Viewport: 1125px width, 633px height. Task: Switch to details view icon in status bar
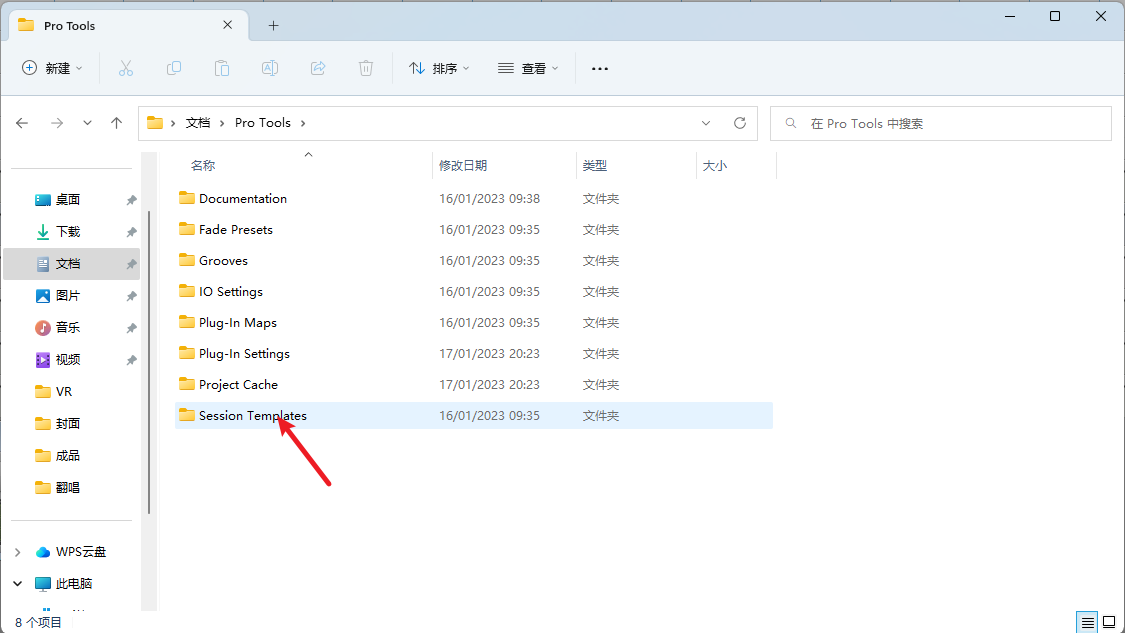click(1088, 622)
